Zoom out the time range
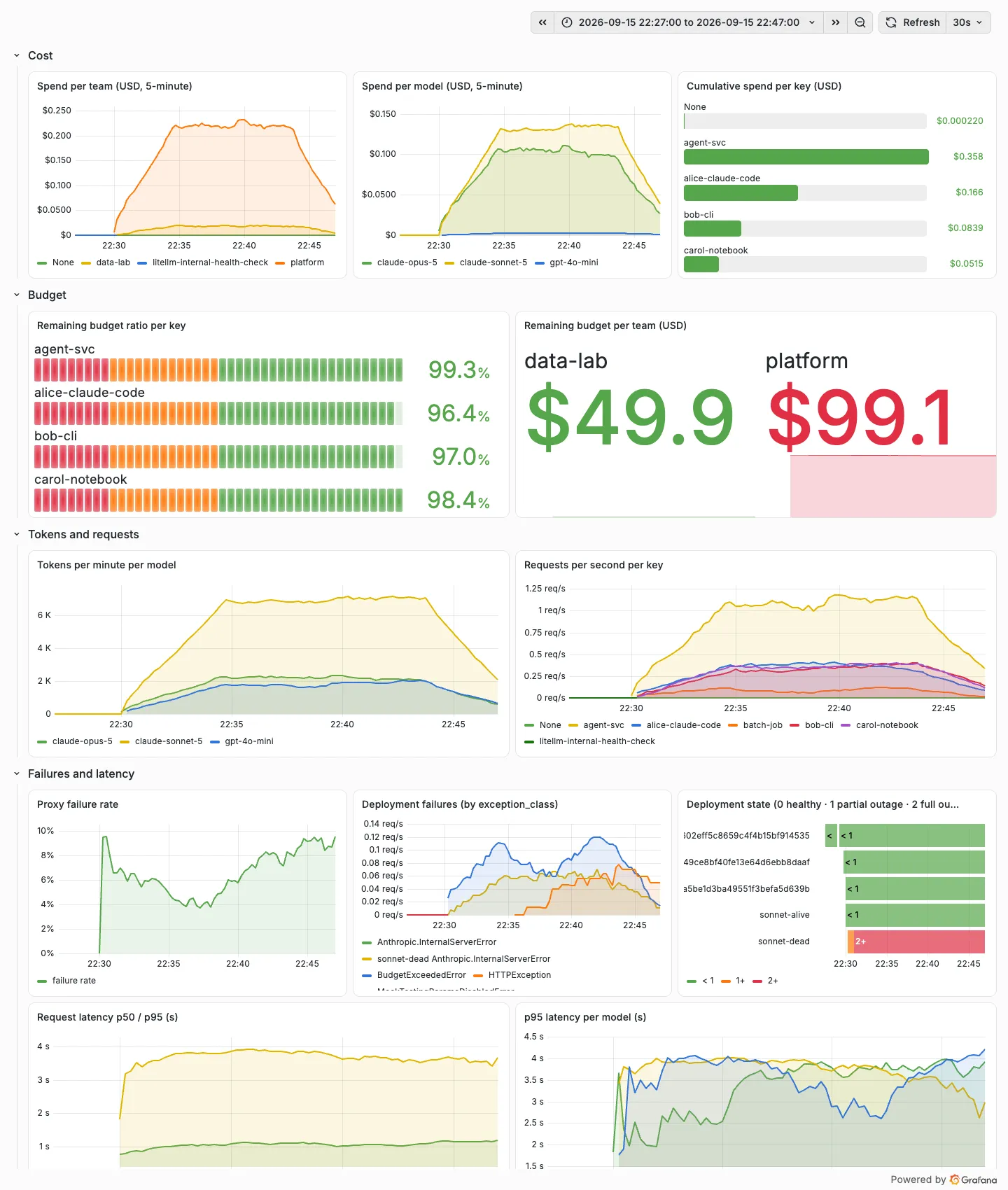This screenshot has height=1190, width=1008. coord(860,22)
